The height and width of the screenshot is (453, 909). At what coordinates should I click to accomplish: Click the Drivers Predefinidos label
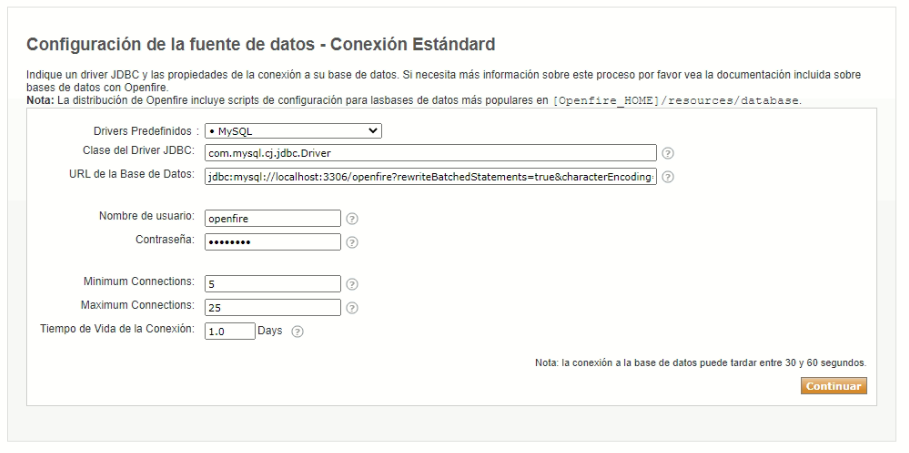point(139,130)
